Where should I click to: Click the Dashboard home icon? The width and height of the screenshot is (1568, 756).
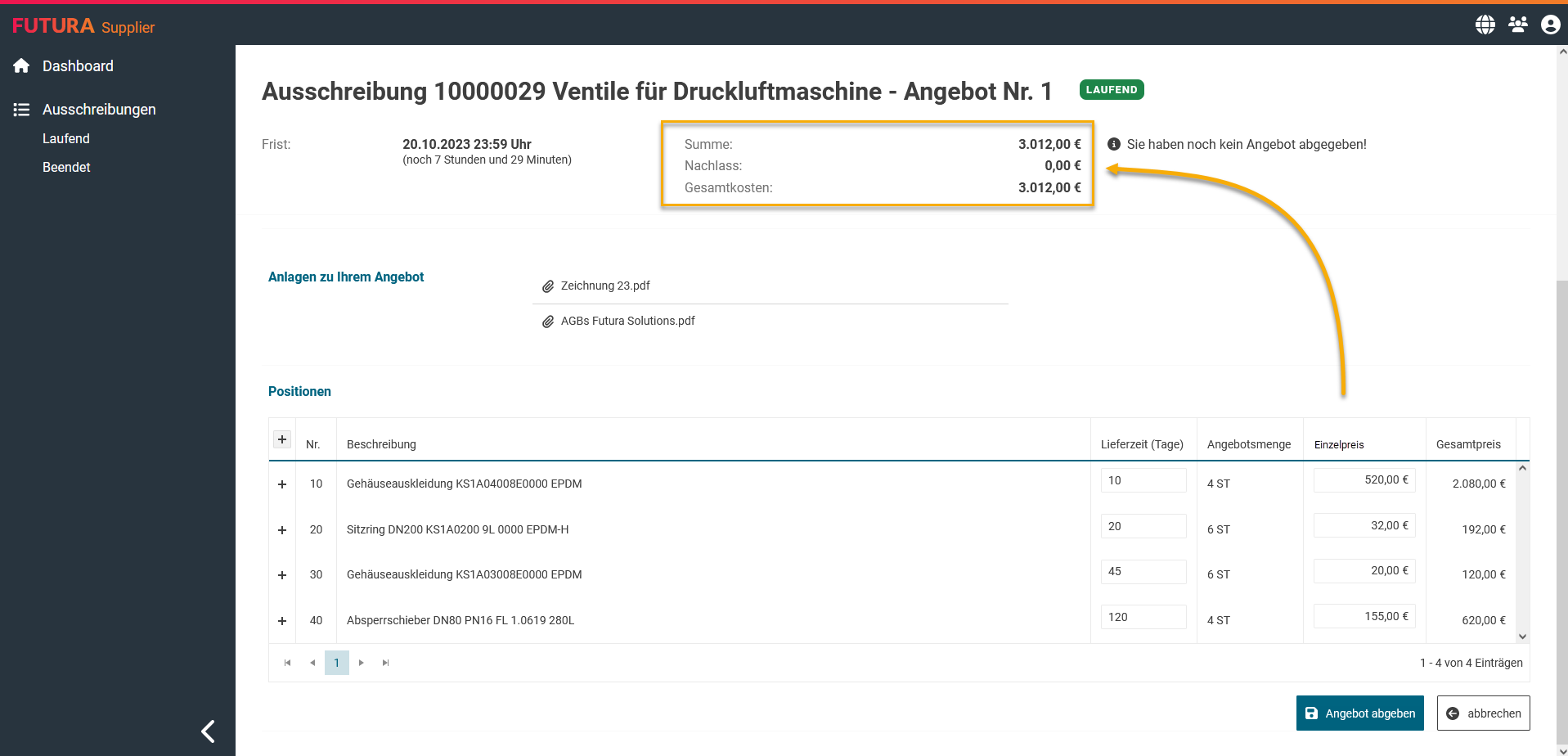point(22,66)
